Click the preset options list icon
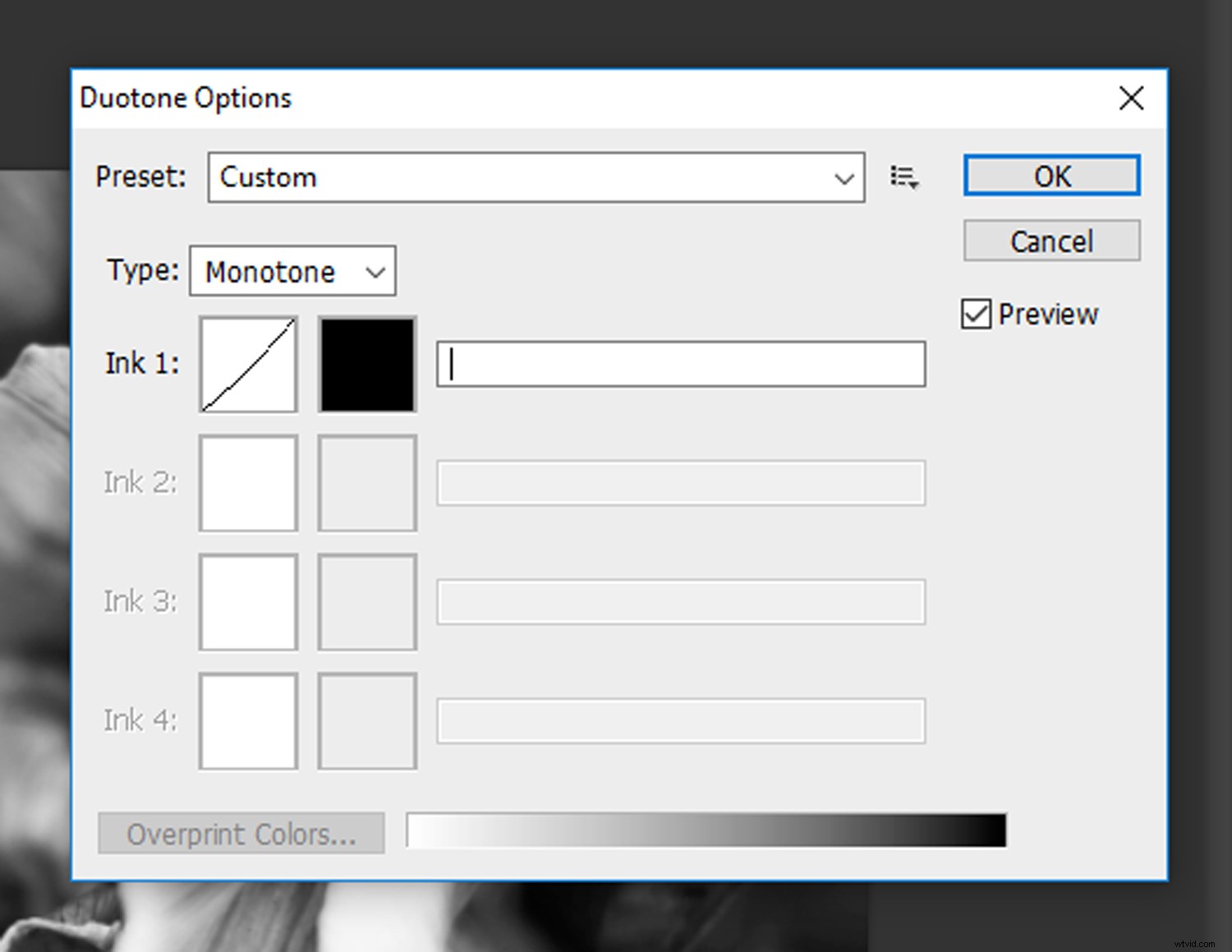Image resolution: width=1232 pixels, height=952 pixels. [x=903, y=177]
